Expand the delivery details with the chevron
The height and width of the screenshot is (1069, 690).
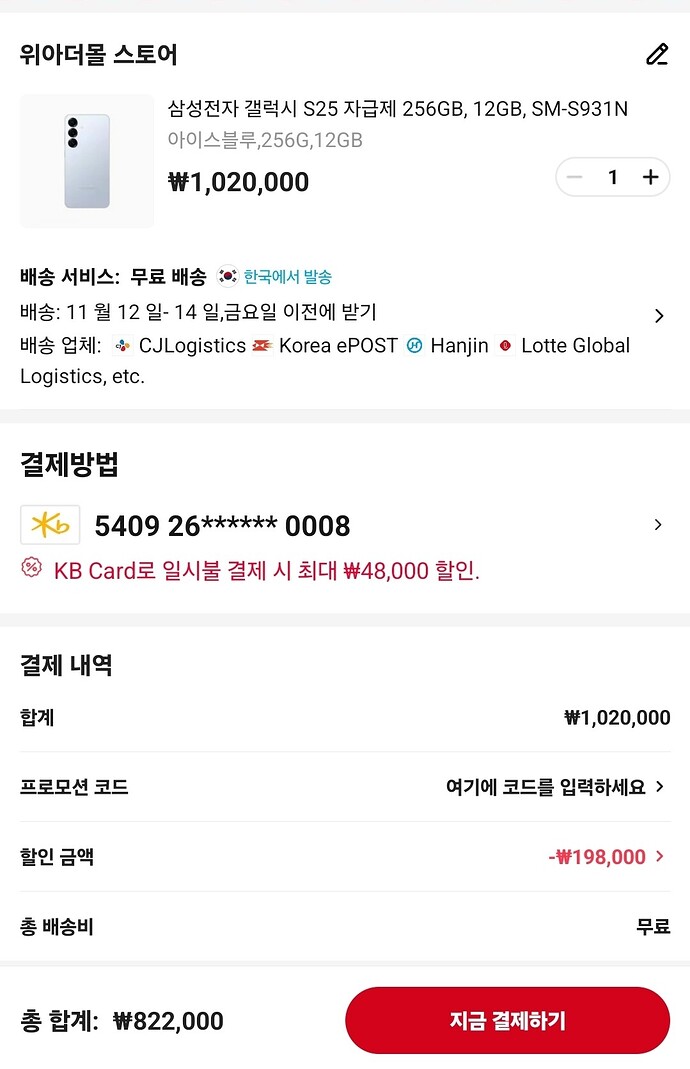[x=658, y=314]
